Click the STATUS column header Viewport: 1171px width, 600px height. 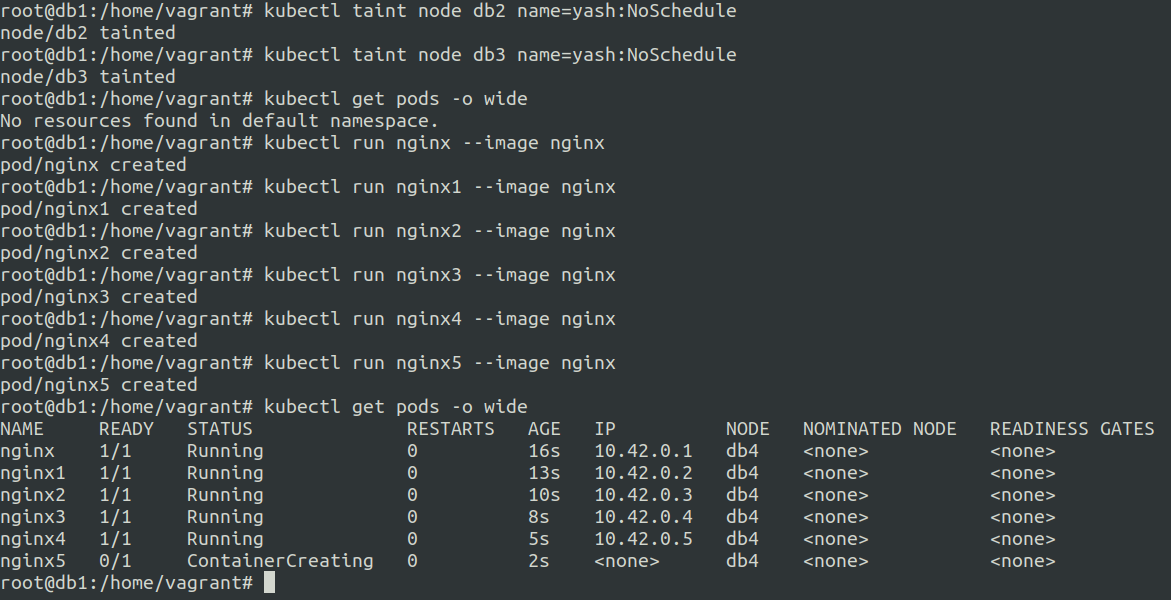[x=220, y=429]
